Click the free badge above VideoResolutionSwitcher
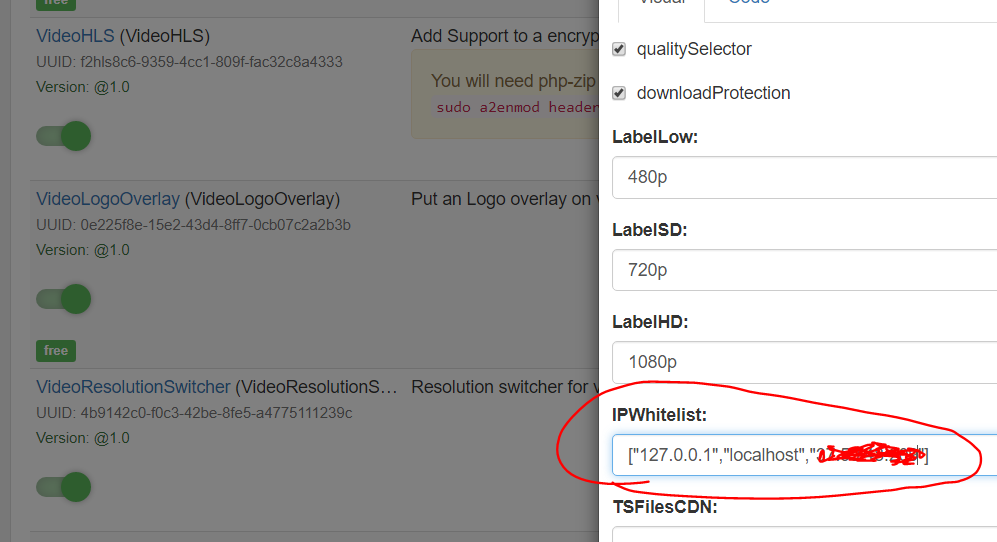Image resolution: width=997 pixels, height=542 pixels. 56,351
